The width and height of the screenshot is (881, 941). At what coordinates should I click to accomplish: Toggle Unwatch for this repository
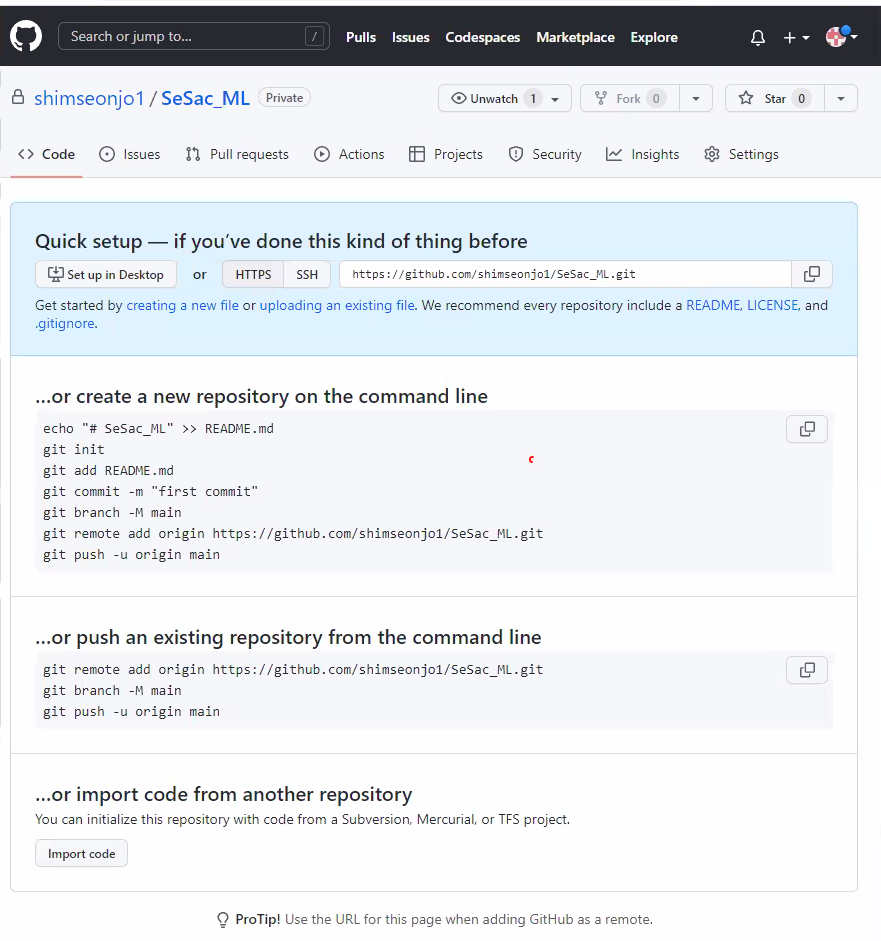(495, 98)
